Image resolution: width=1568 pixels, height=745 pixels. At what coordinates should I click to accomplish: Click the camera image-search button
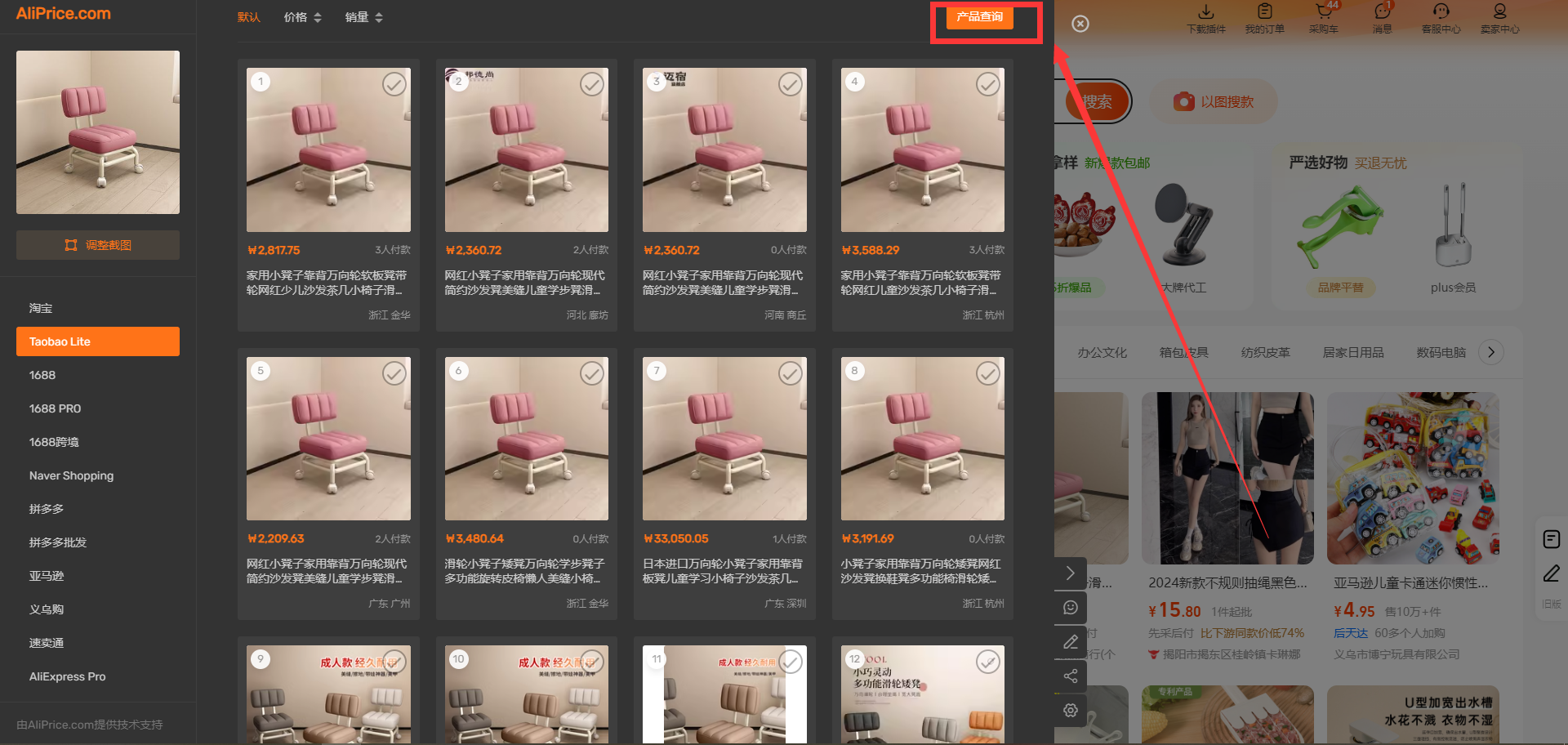(x=1184, y=101)
